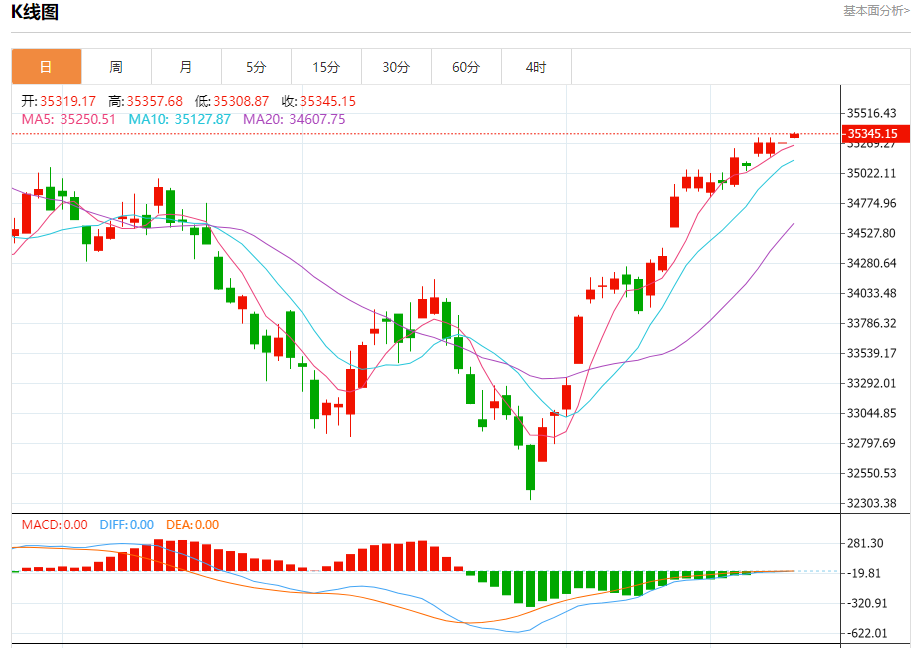
Task: Open the 4时 interval tab
Action: 536,67
